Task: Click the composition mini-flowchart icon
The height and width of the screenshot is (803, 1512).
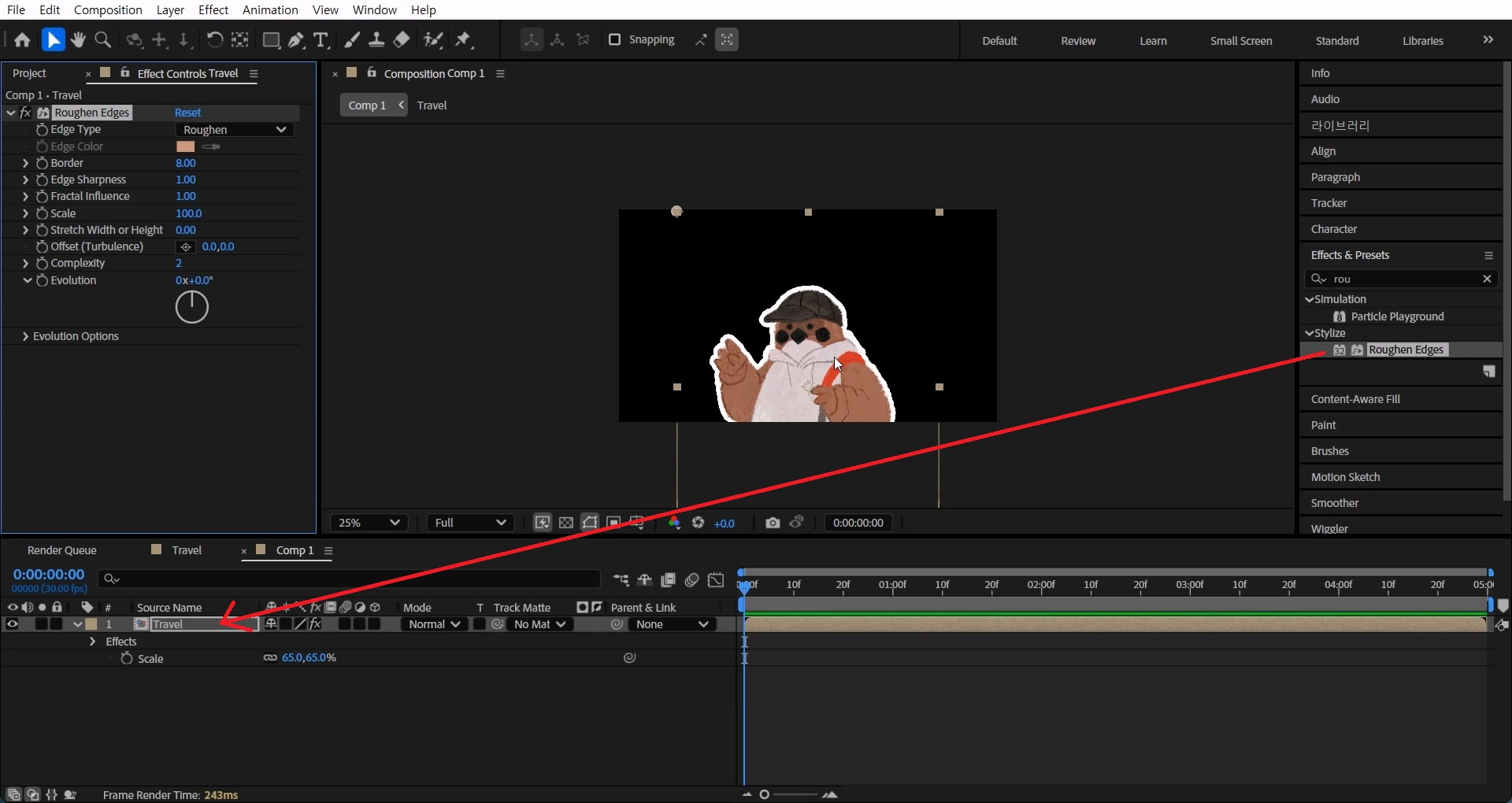Action: coord(621,580)
